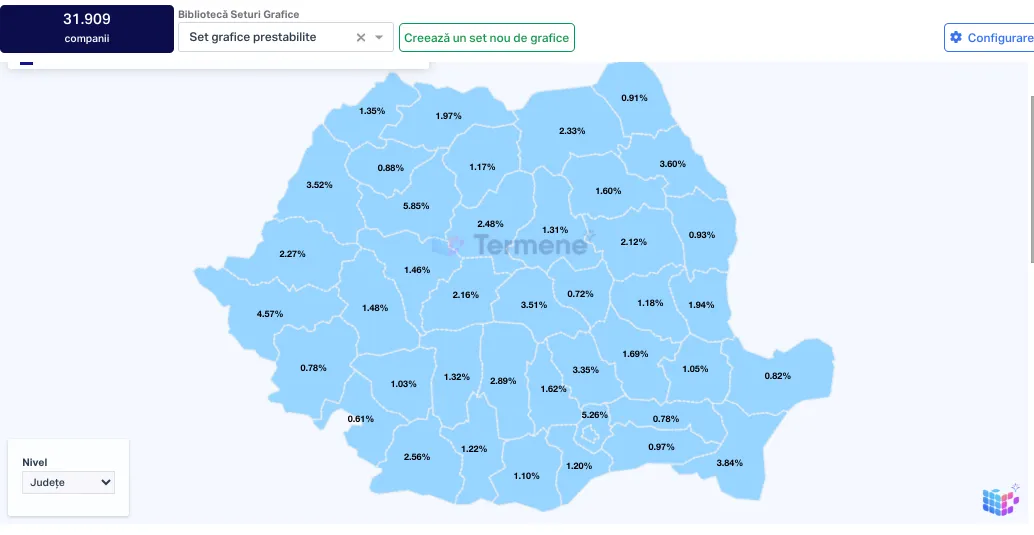Viewport: 1034px width, 535px height.
Task: Click the map region labeled 3.84%
Action: click(x=730, y=462)
